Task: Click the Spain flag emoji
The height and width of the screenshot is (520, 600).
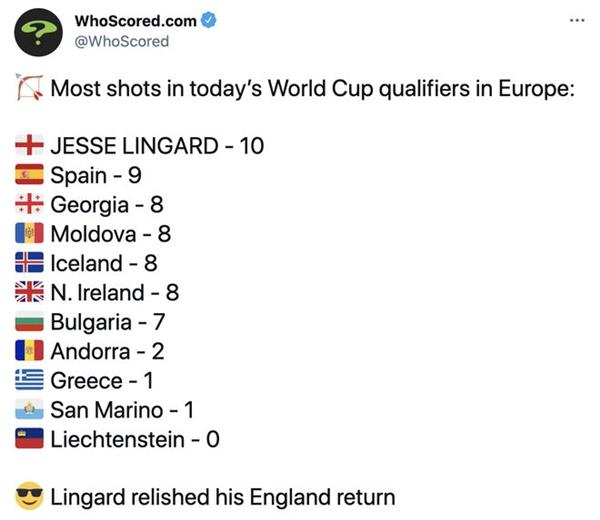Action: [29, 174]
